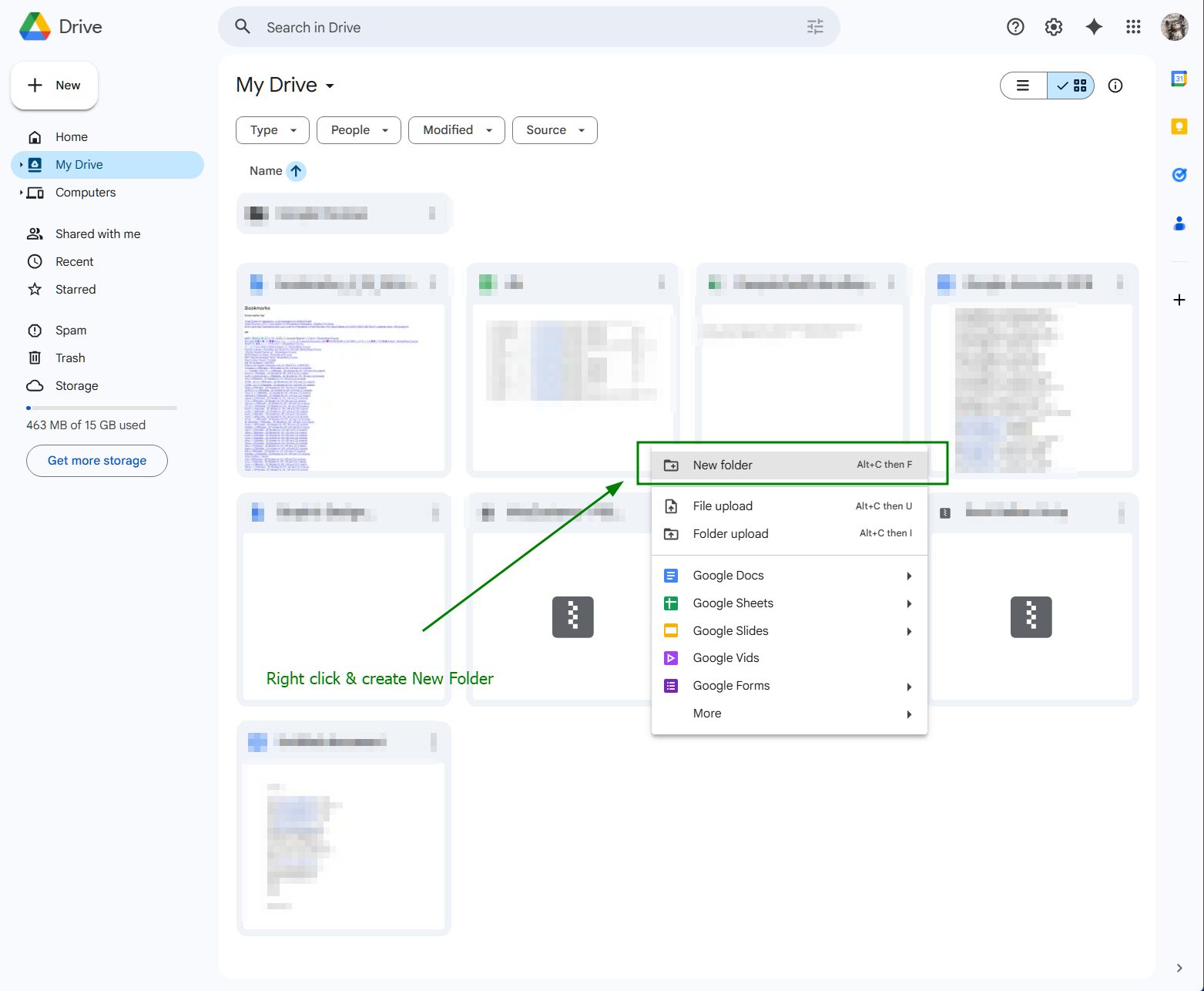The width and height of the screenshot is (1204, 991).
Task: Open Google Keep side panel icon
Action: pos(1179,126)
